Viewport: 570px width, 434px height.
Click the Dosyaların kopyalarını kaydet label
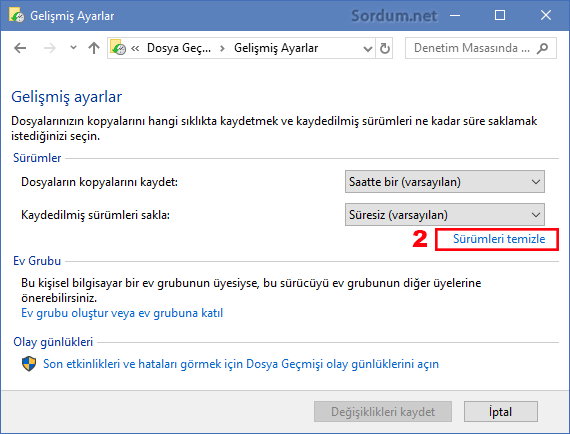(99, 182)
